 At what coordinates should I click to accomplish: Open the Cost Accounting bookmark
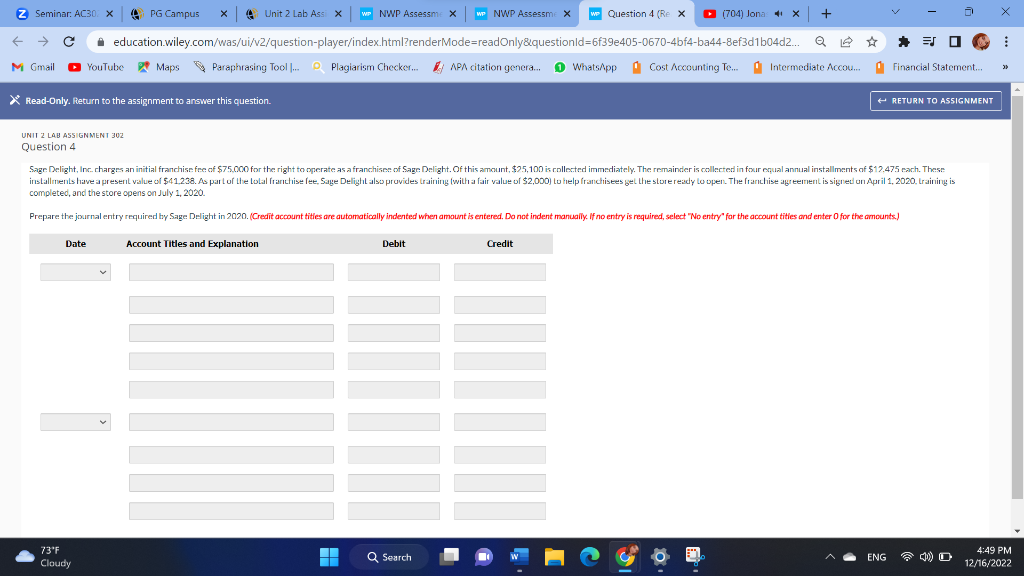click(685, 67)
